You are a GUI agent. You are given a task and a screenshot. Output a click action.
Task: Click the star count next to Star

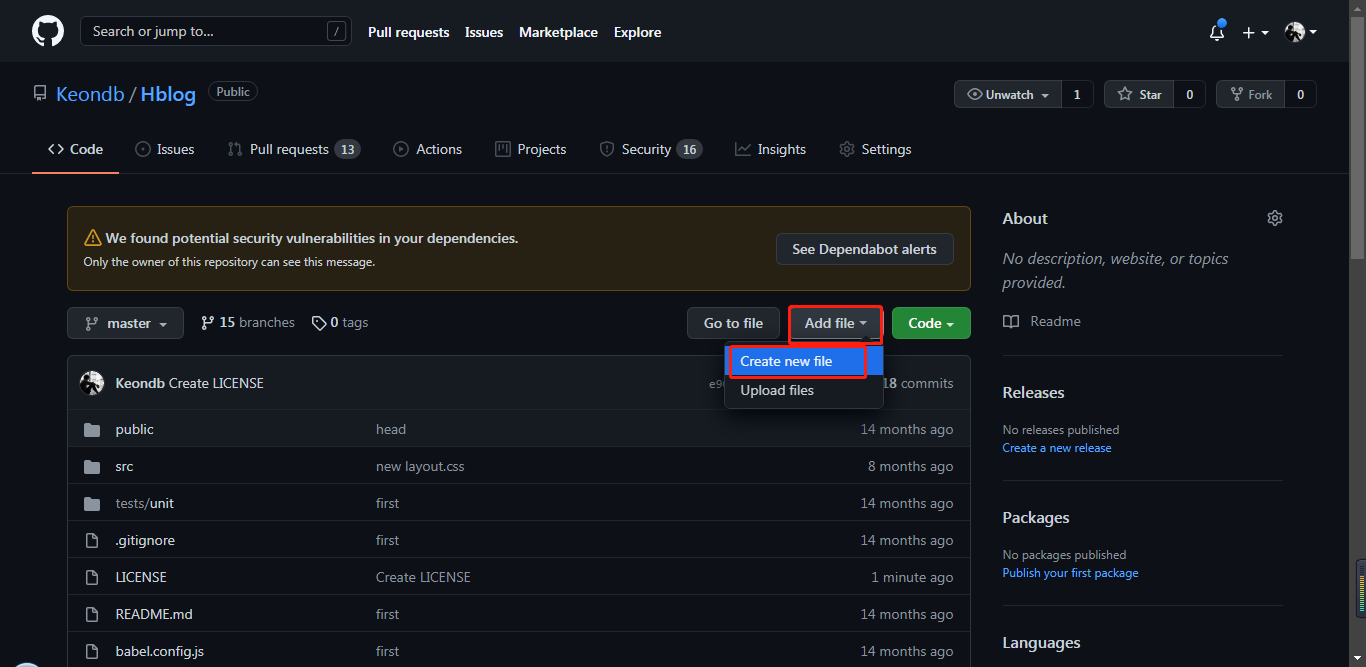(1189, 94)
